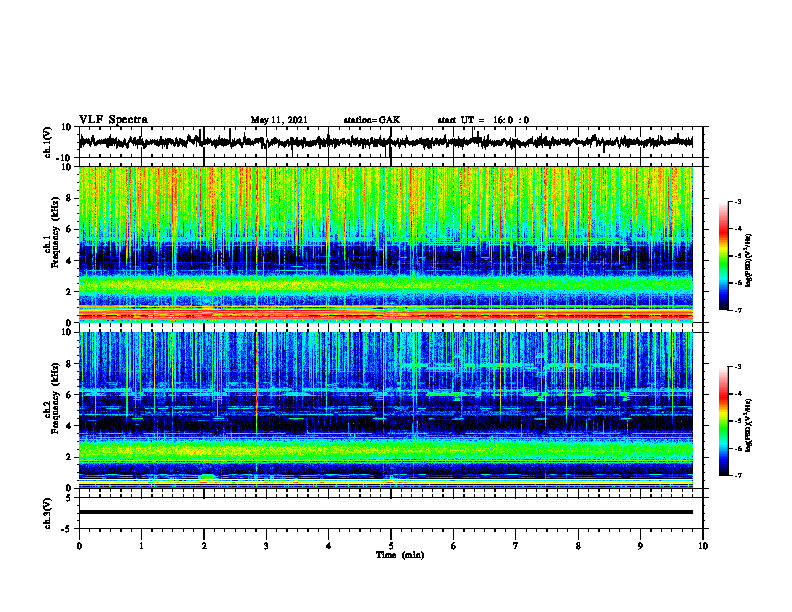This screenshot has height=612, width=792.
Task: Click time axis tick label "1"
Action: tap(141, 546)
